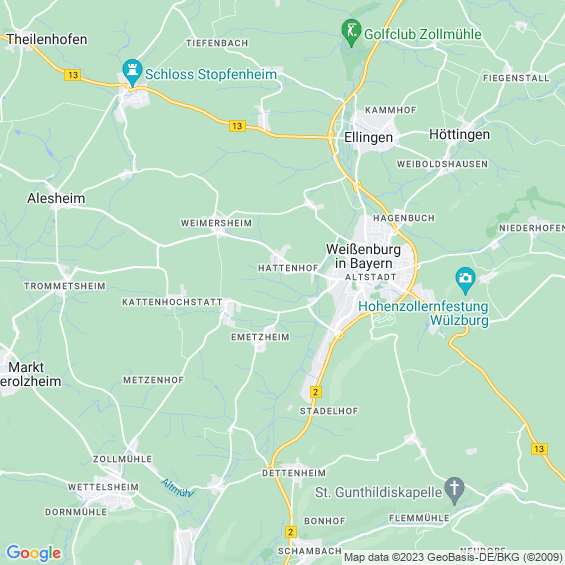
Task: Select the route 13 shield near Theilenhofen
Action: point(73,75)
